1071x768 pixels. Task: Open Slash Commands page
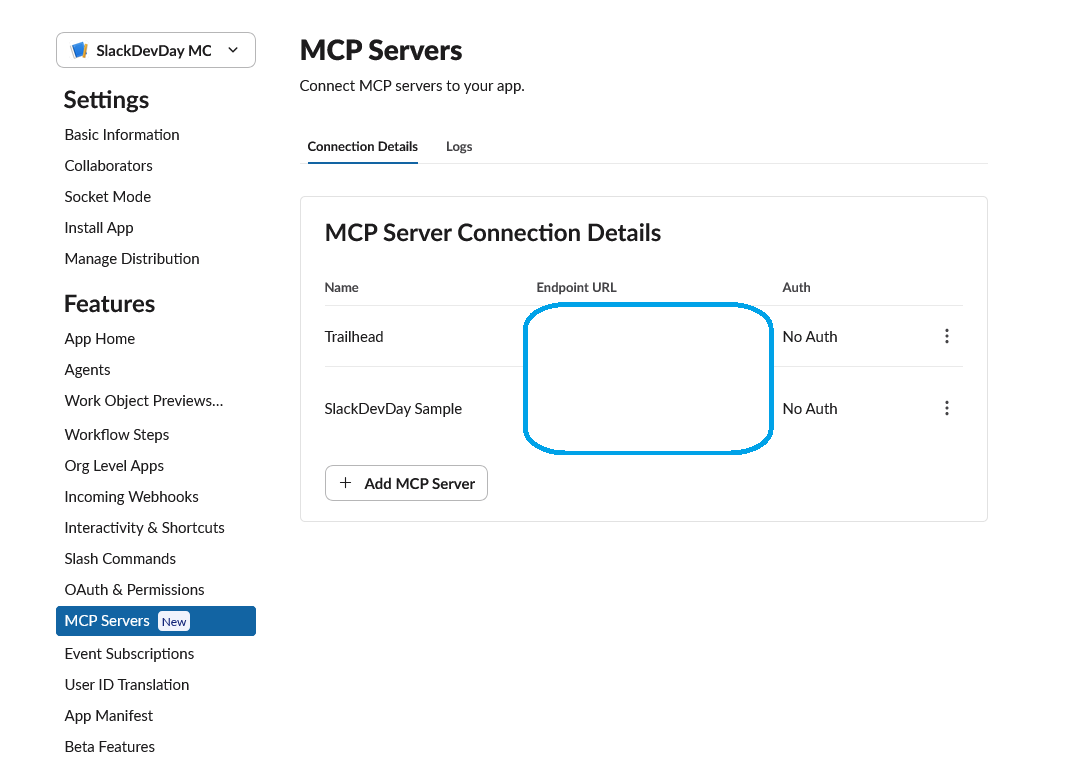click(x=120, y=559)
